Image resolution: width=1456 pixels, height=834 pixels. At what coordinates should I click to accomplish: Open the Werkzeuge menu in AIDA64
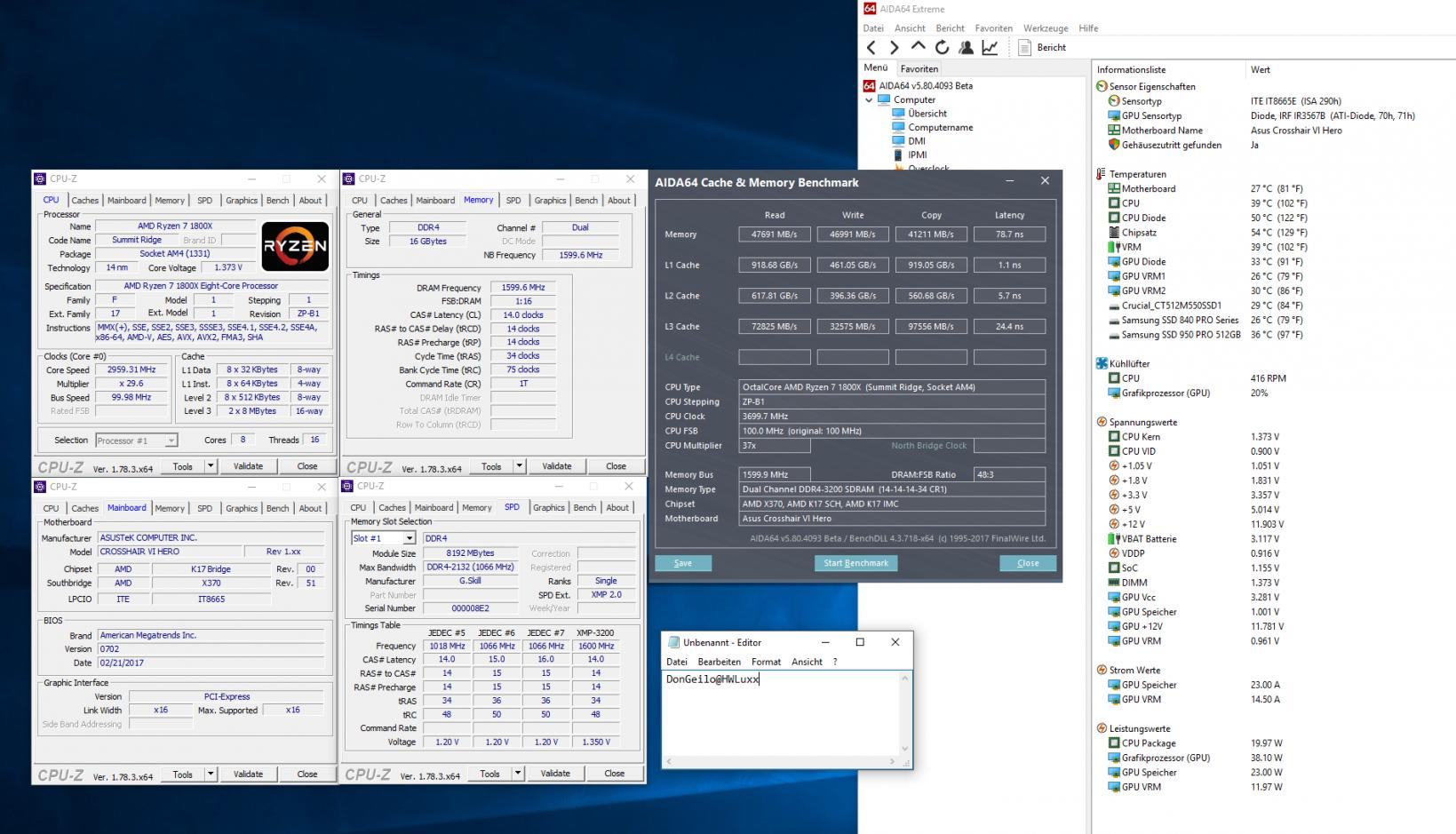click(1046, 28)
